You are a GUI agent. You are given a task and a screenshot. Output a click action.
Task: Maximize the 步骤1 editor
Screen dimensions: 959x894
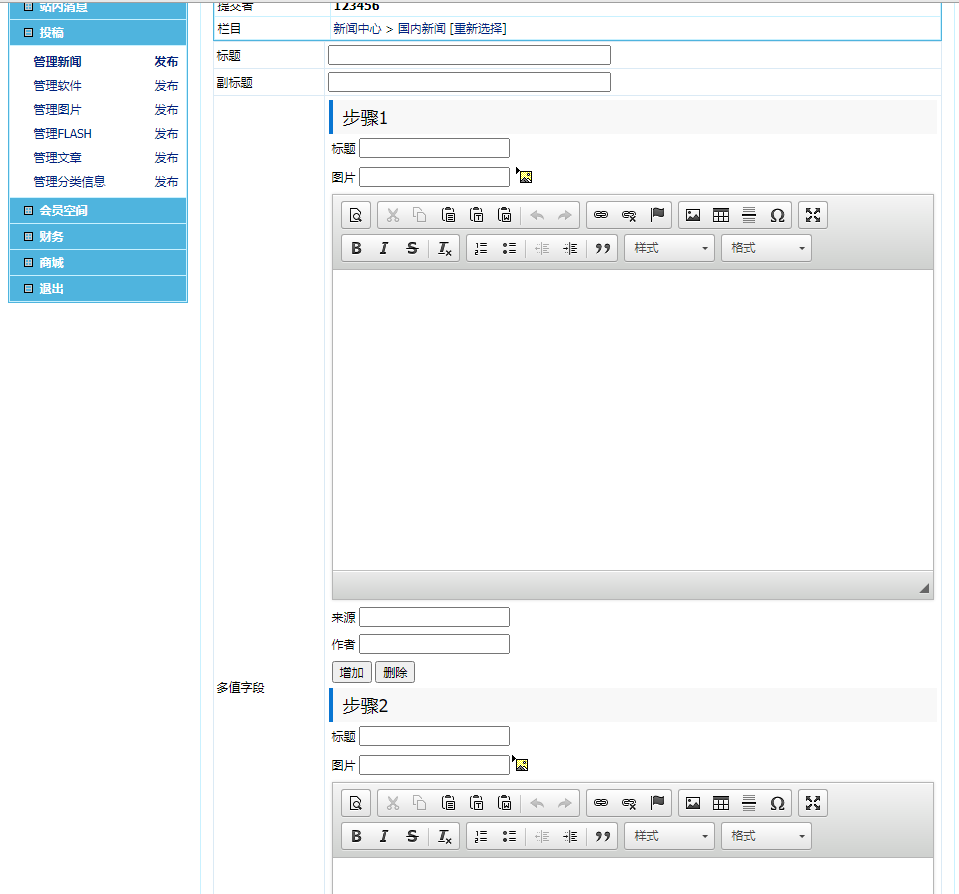813,215
